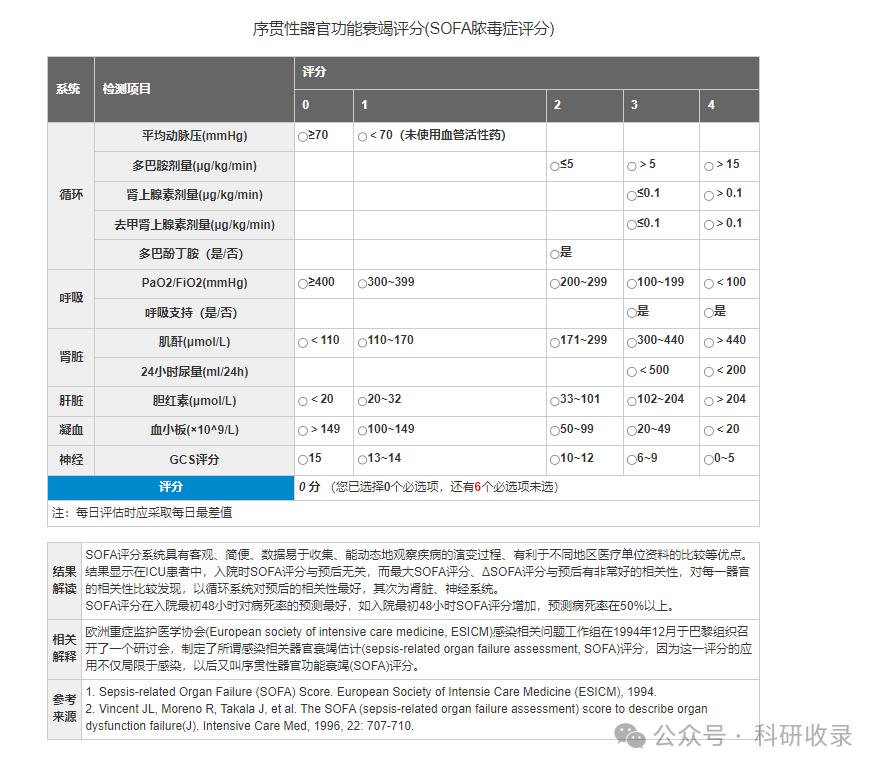This screenshot has height=770, width=880.
Task: Choose dopamine dose ≤5 radio button
Action: [x=554, y=166]
